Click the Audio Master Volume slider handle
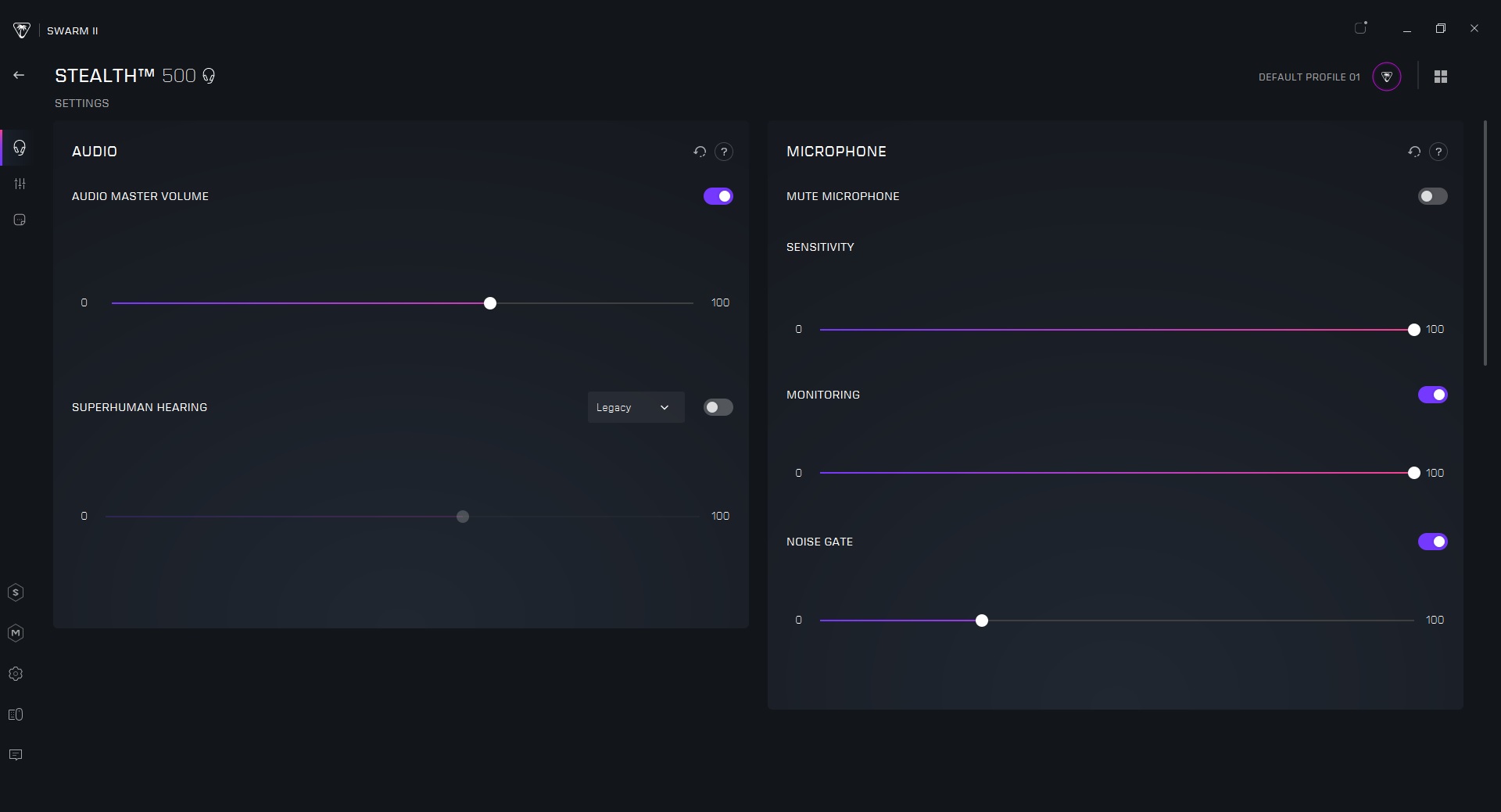 point(490,303)
